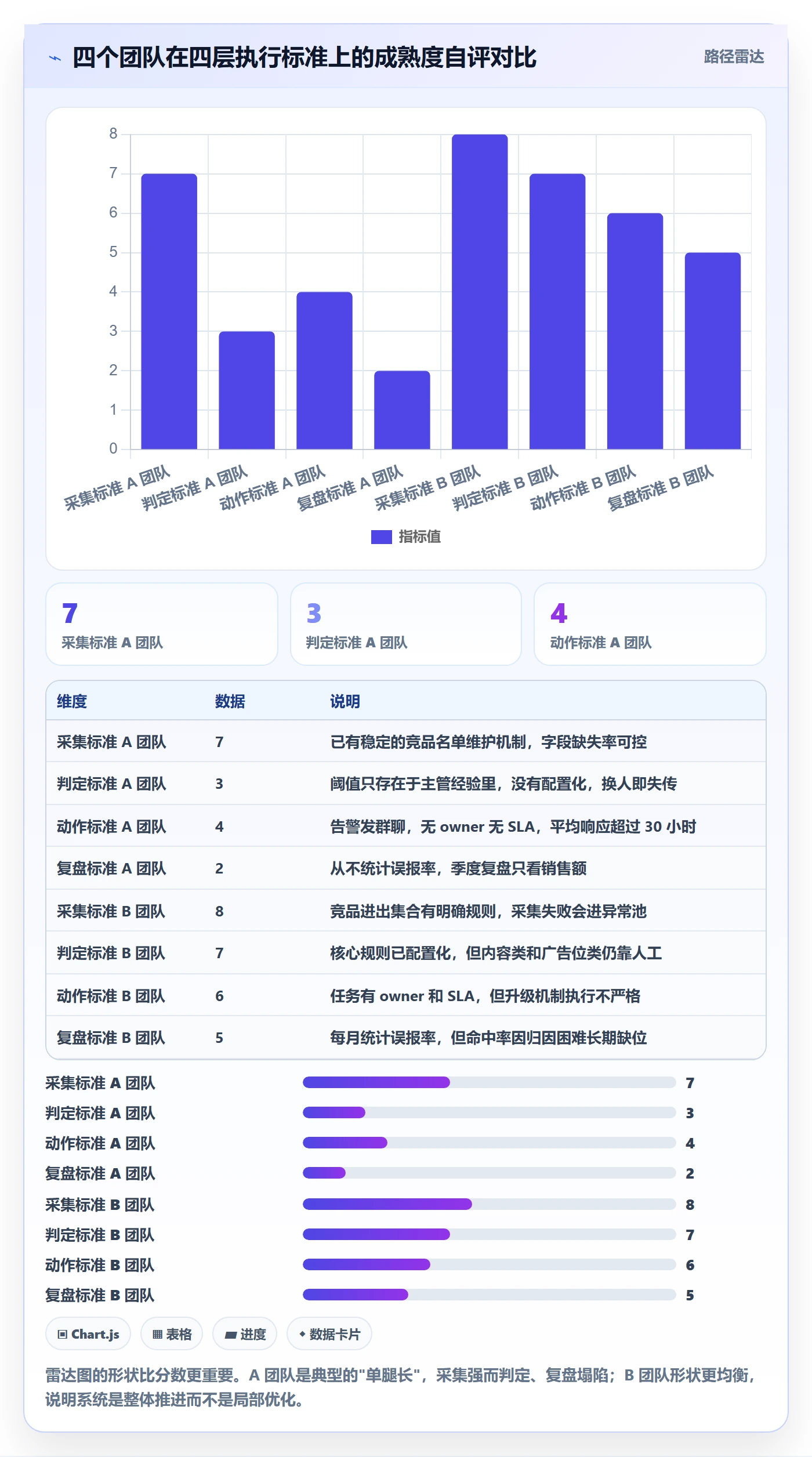Screen dimensions: 812x1457
Task: Click the 采集标准 A 团队 chart bar
Action: [x=169, y=311]
